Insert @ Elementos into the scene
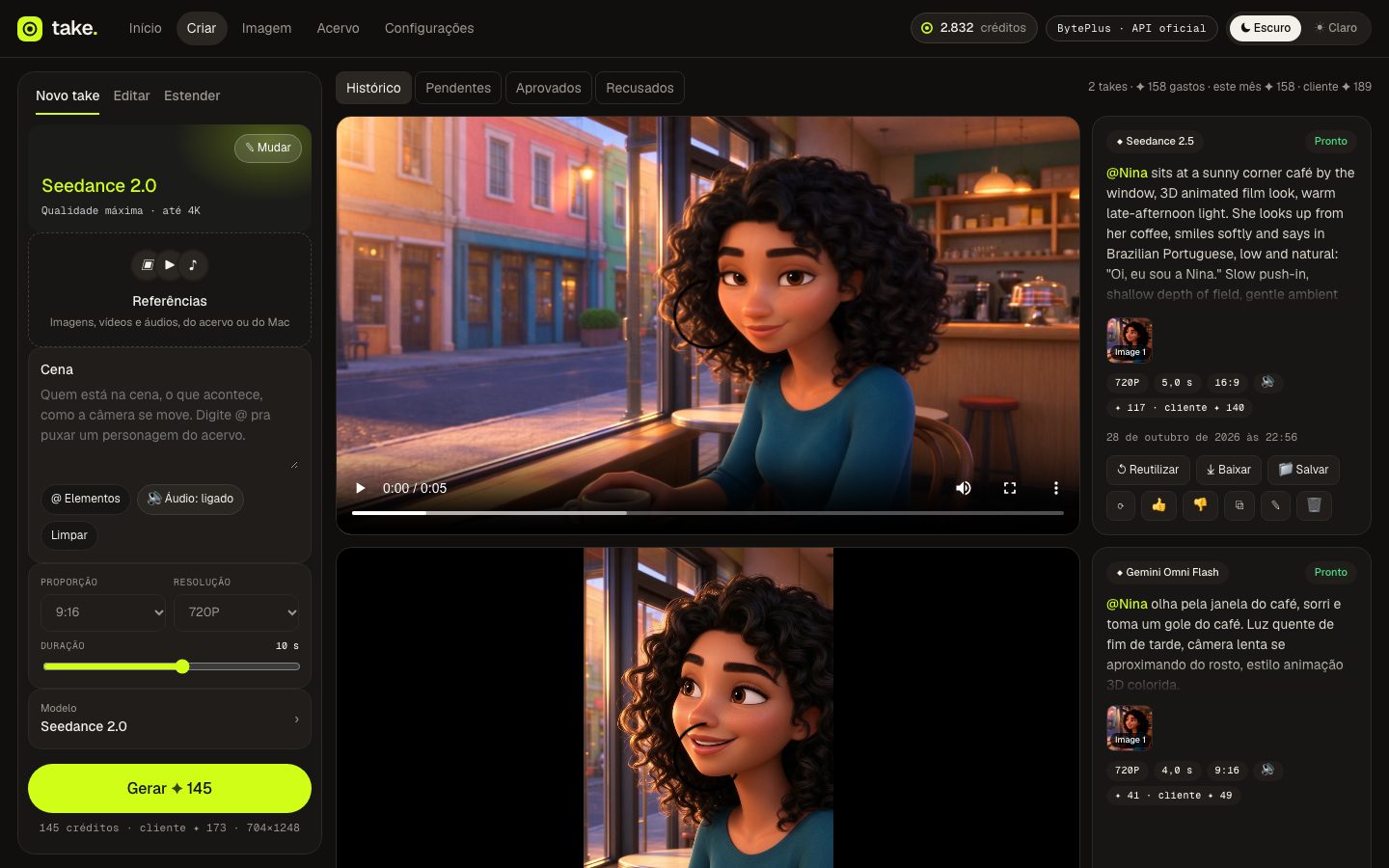Viewport: 1389px width, 868px height. 86,499
